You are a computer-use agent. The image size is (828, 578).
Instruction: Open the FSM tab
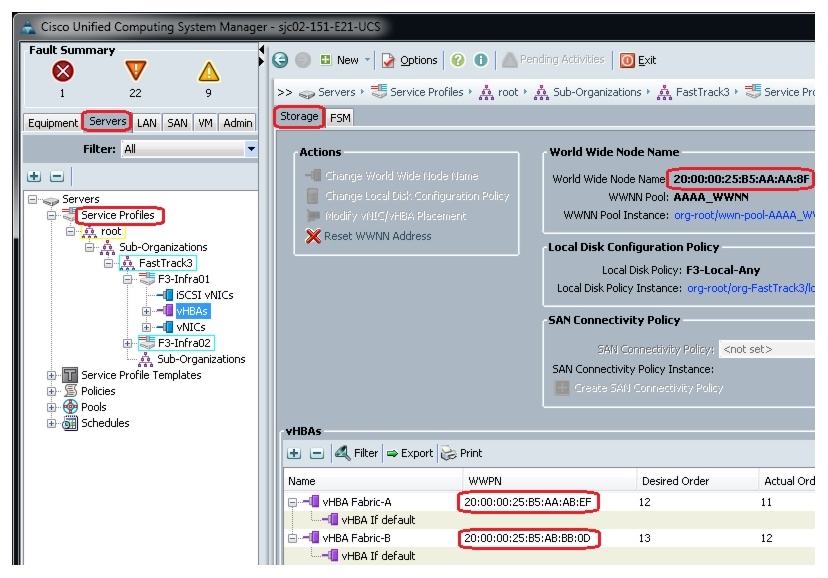(x=340, y=117)
